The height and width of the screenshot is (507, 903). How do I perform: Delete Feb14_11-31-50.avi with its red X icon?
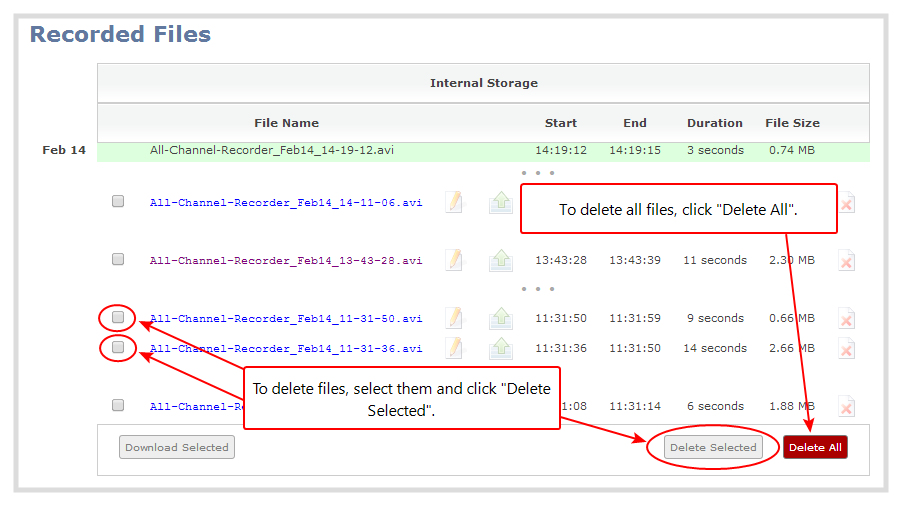846,319
